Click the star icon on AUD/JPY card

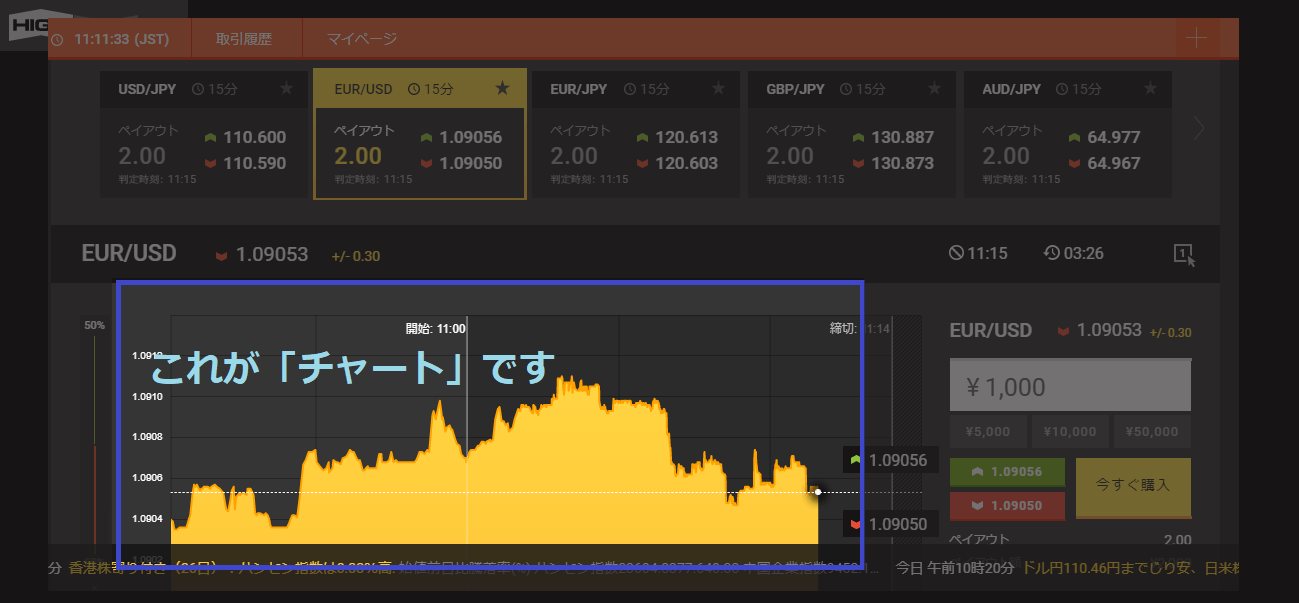pyautogui.click(x=1150, y=89)
